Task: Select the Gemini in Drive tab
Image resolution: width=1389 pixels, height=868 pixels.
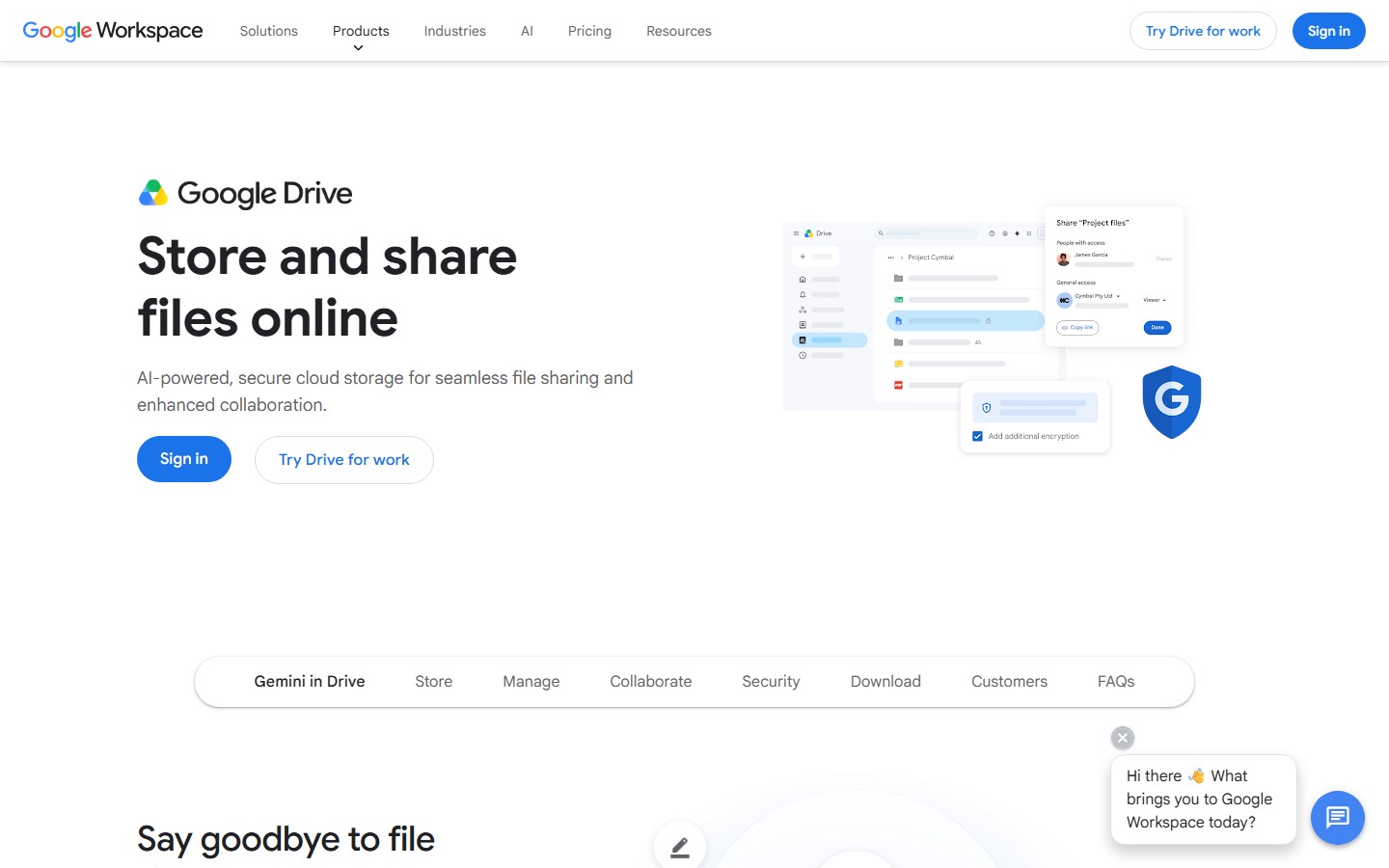Action: [310, 682]
